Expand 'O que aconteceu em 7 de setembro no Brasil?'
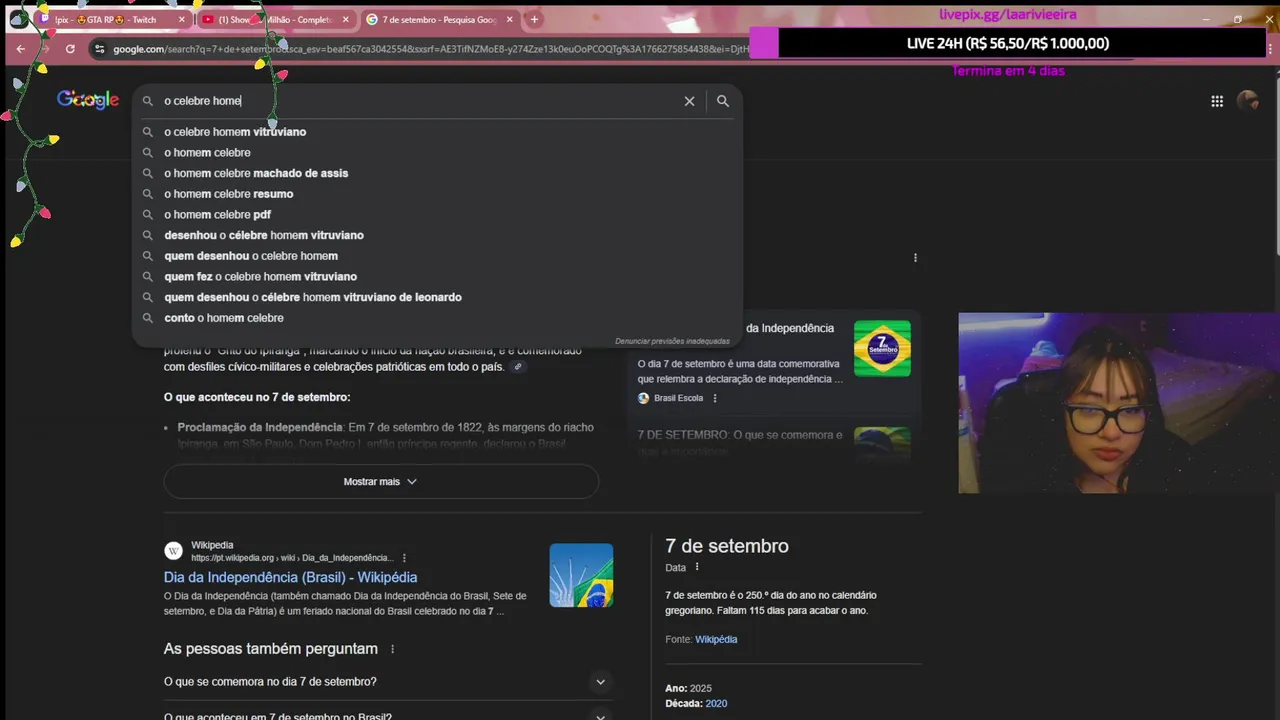Image resolution: width=1280 pixels, height=720 pixels. pos(387,716)
